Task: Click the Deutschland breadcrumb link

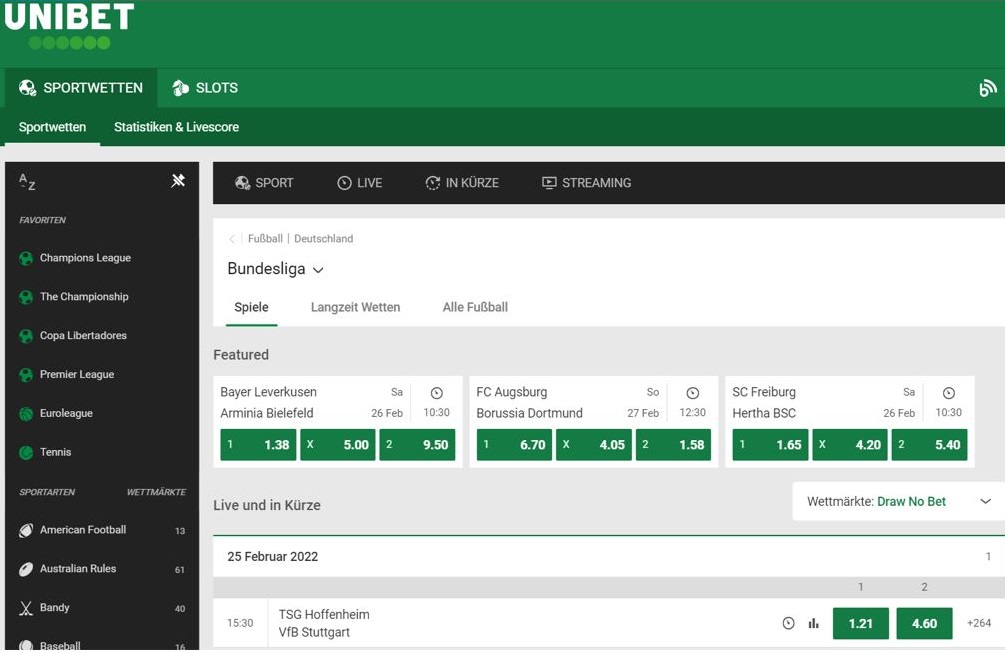Action: pos(324,238)
